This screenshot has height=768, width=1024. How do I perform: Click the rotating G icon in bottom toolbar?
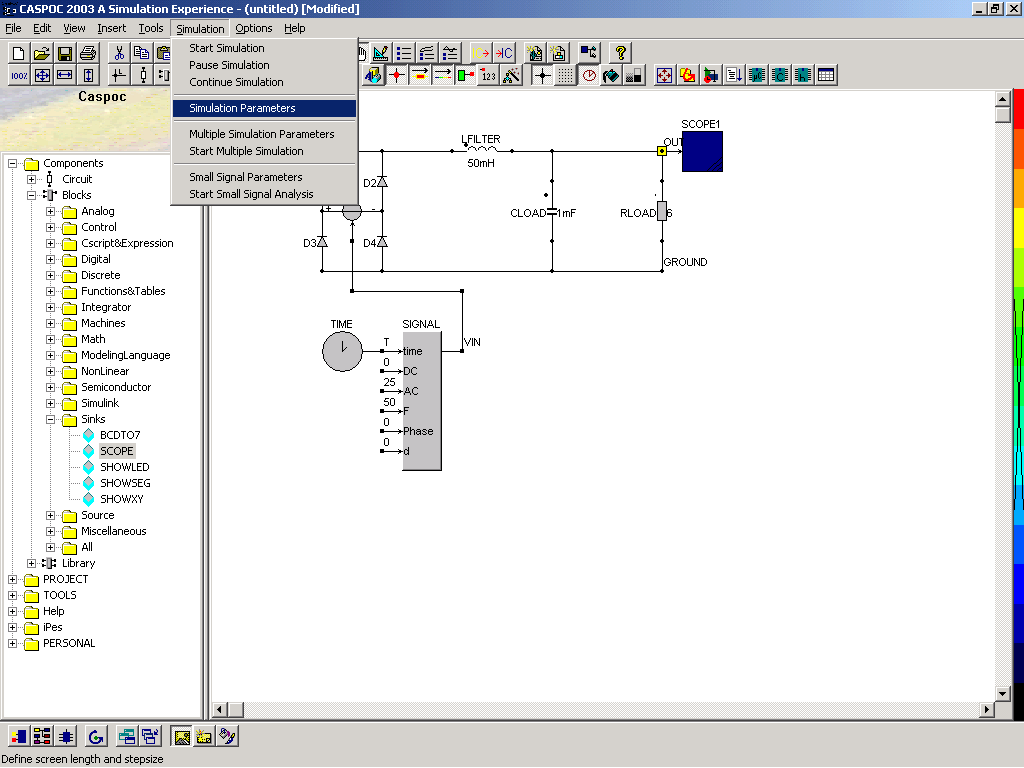96,737
